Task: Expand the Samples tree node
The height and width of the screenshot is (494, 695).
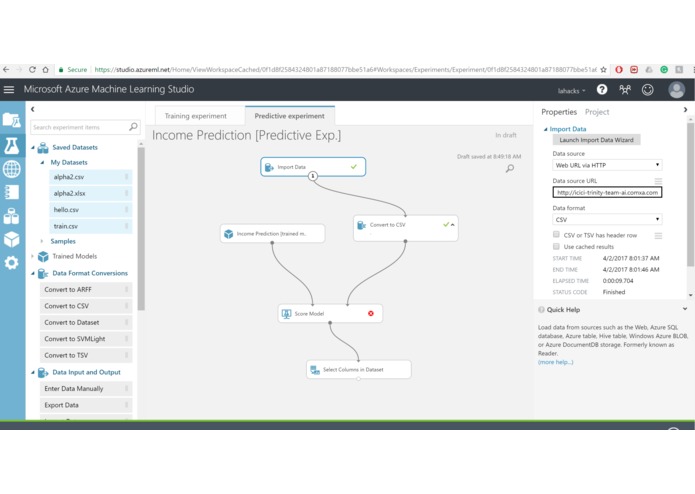Action: pyautogui.click(x=42, y=241)
